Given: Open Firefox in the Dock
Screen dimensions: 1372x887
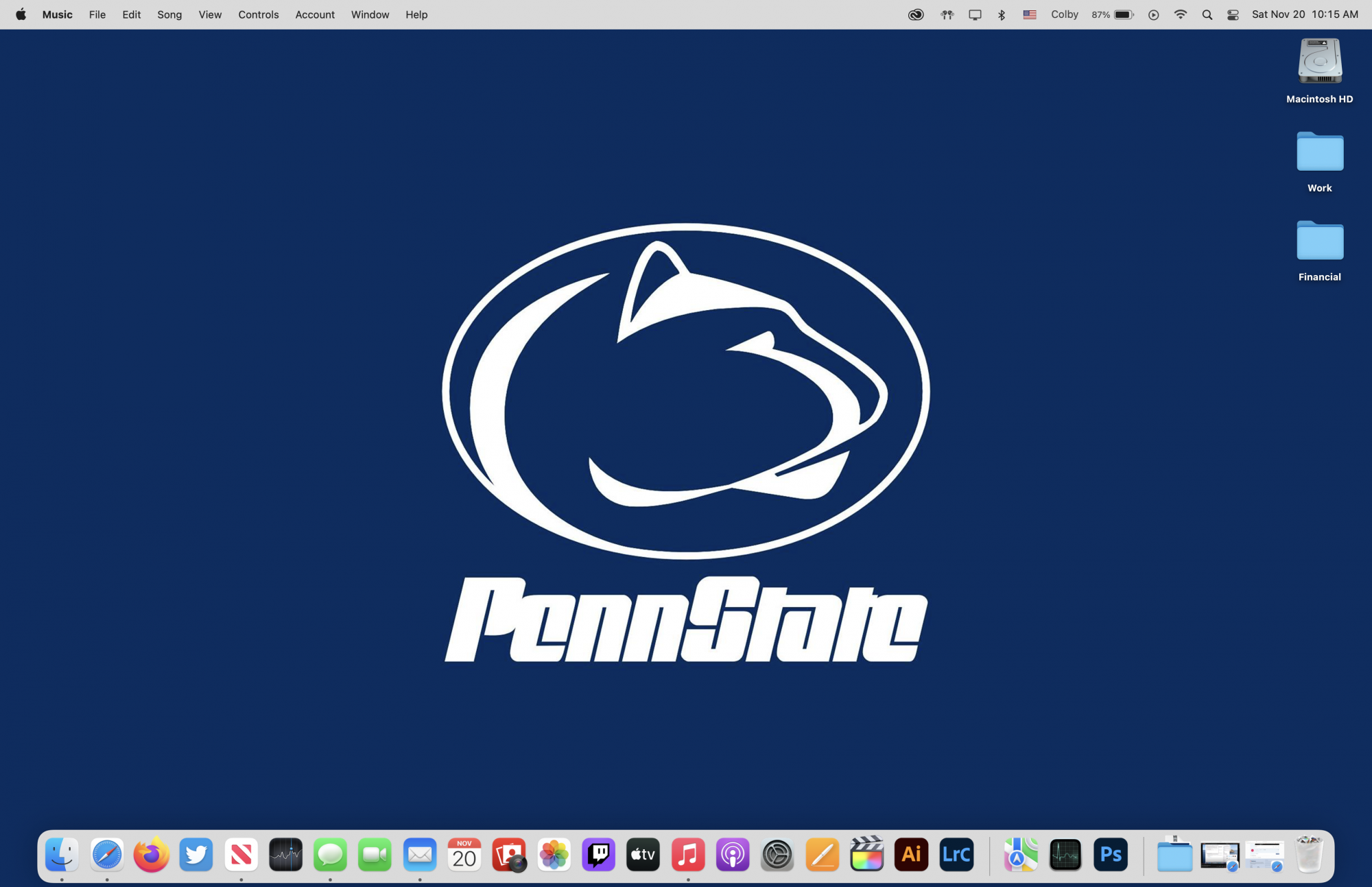Looking at the screenshot, I should pyautogui.click(x=152, y=855).
